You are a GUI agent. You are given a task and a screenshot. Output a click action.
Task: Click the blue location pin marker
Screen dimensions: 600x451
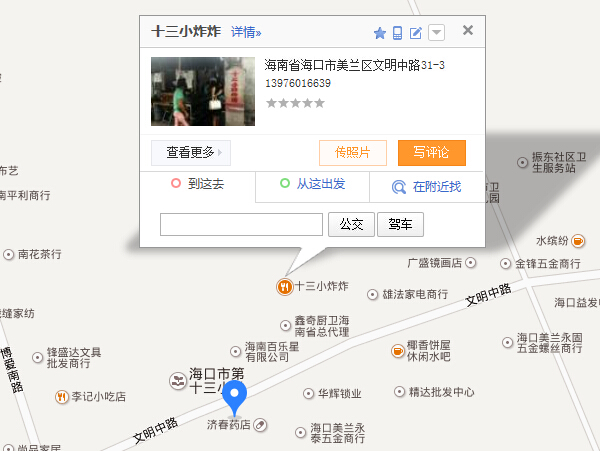pos(235,398)
